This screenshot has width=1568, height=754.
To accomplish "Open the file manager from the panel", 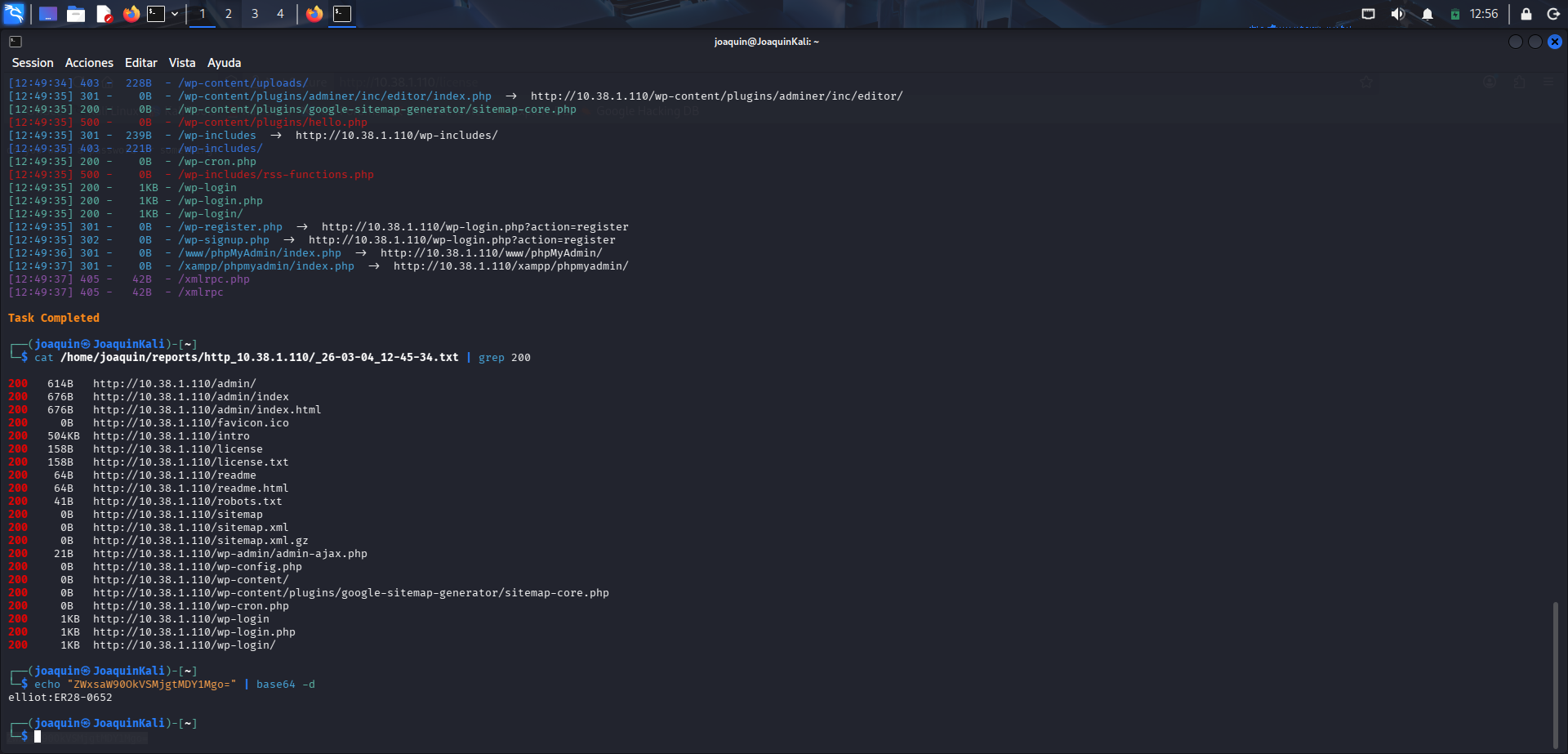I will (x=76, y=13).
